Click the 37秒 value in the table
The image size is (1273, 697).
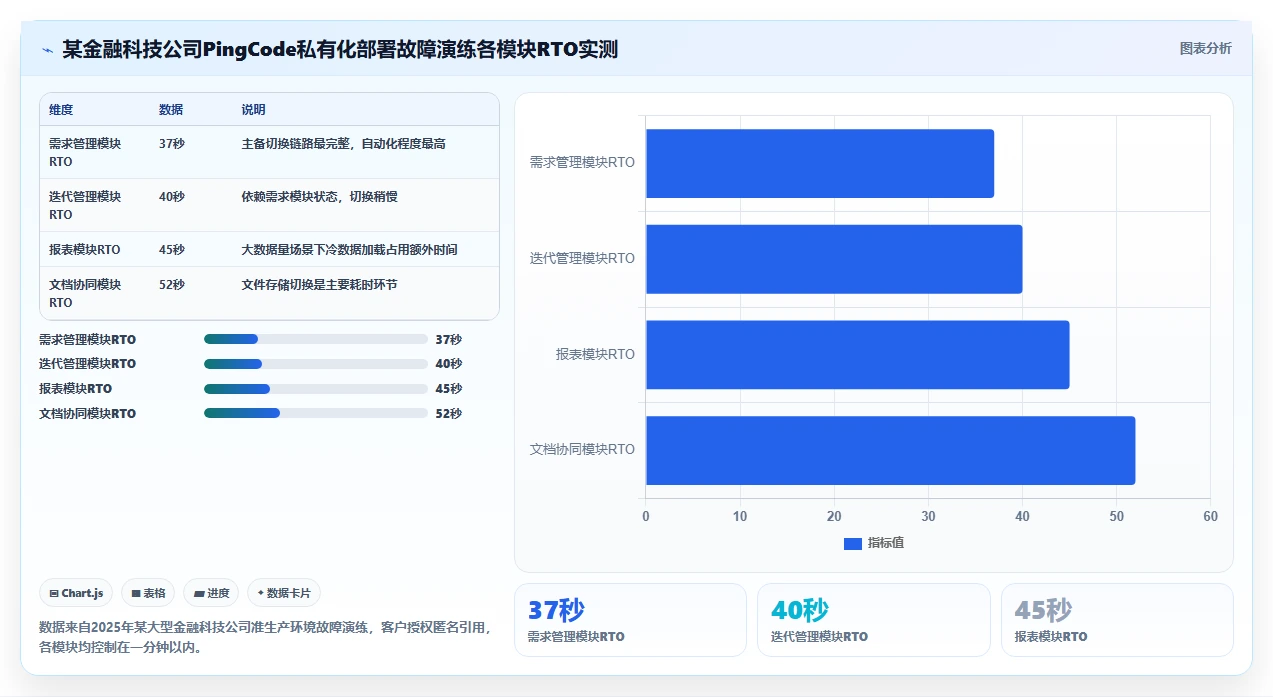[172, 144]
